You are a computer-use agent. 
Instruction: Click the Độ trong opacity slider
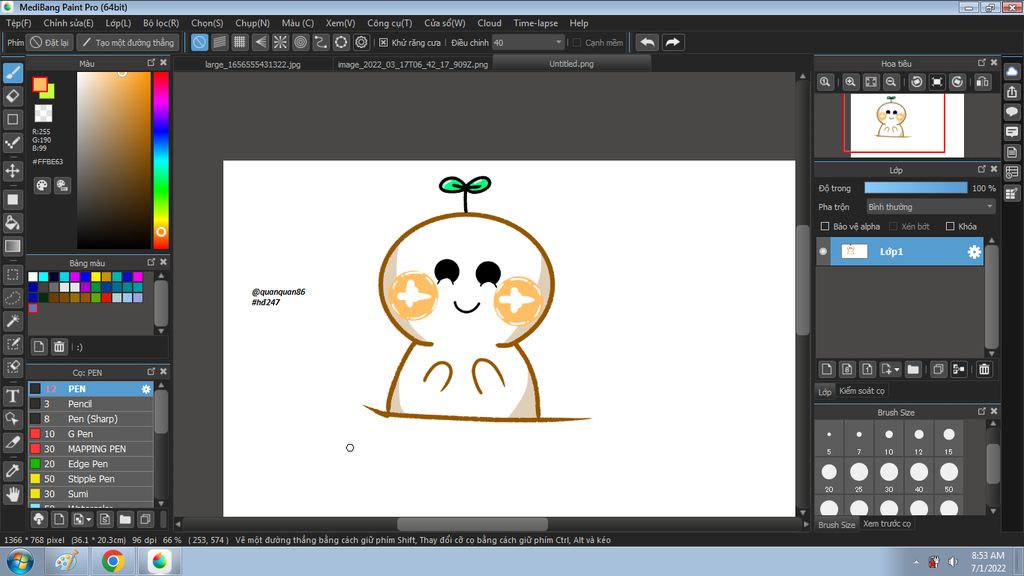[x=916, y=188]
